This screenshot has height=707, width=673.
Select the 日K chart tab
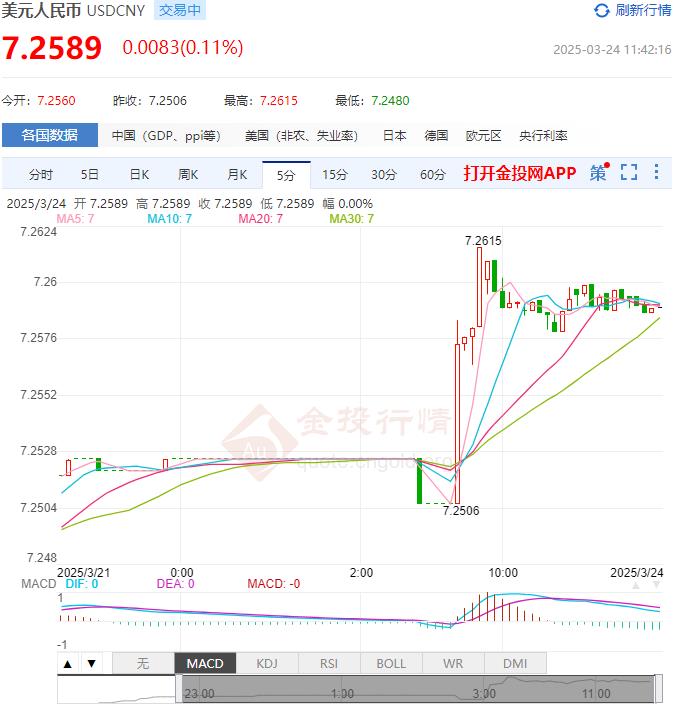139,174
